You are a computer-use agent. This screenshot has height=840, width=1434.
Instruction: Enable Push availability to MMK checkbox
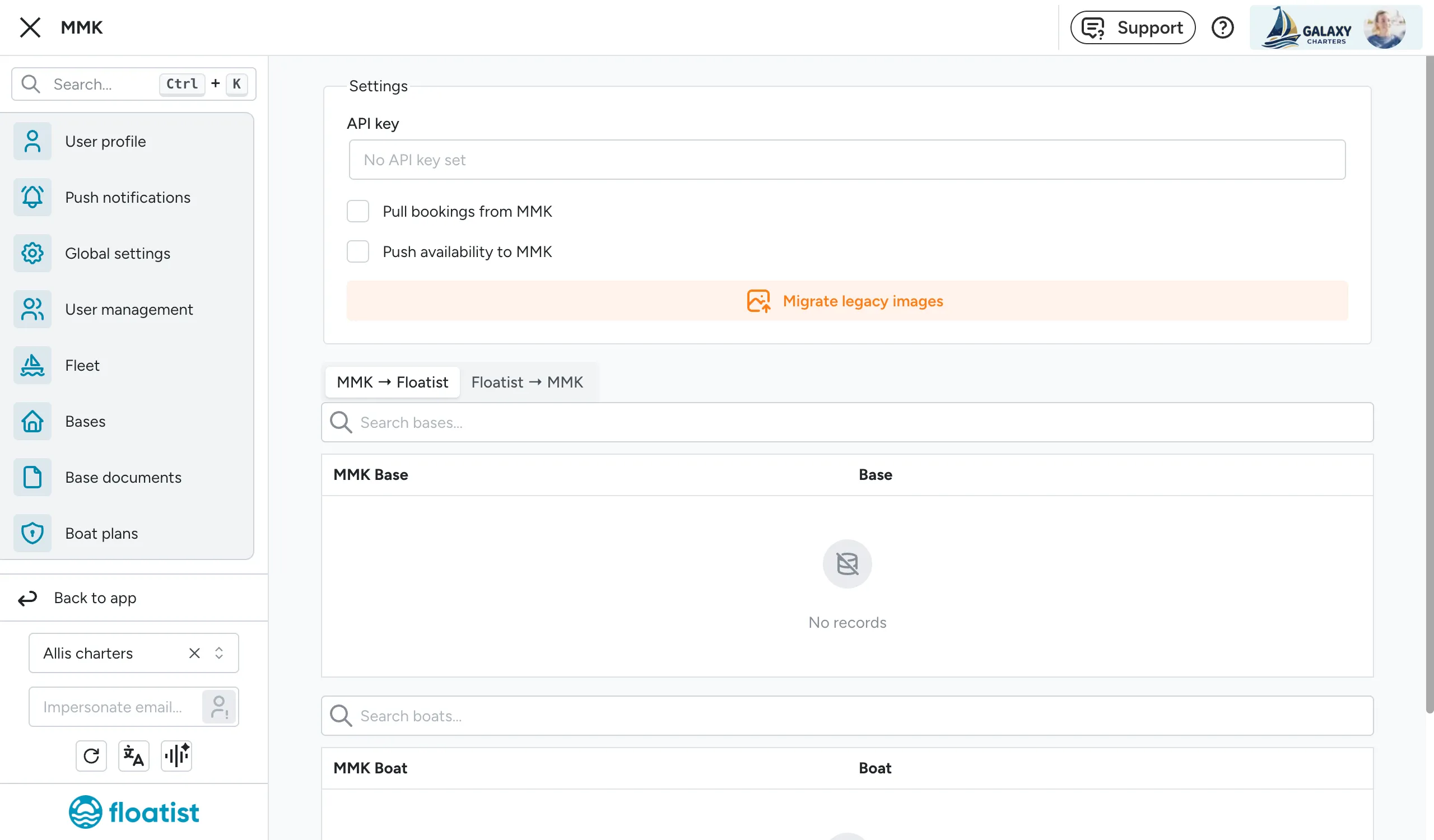[358, 251]
